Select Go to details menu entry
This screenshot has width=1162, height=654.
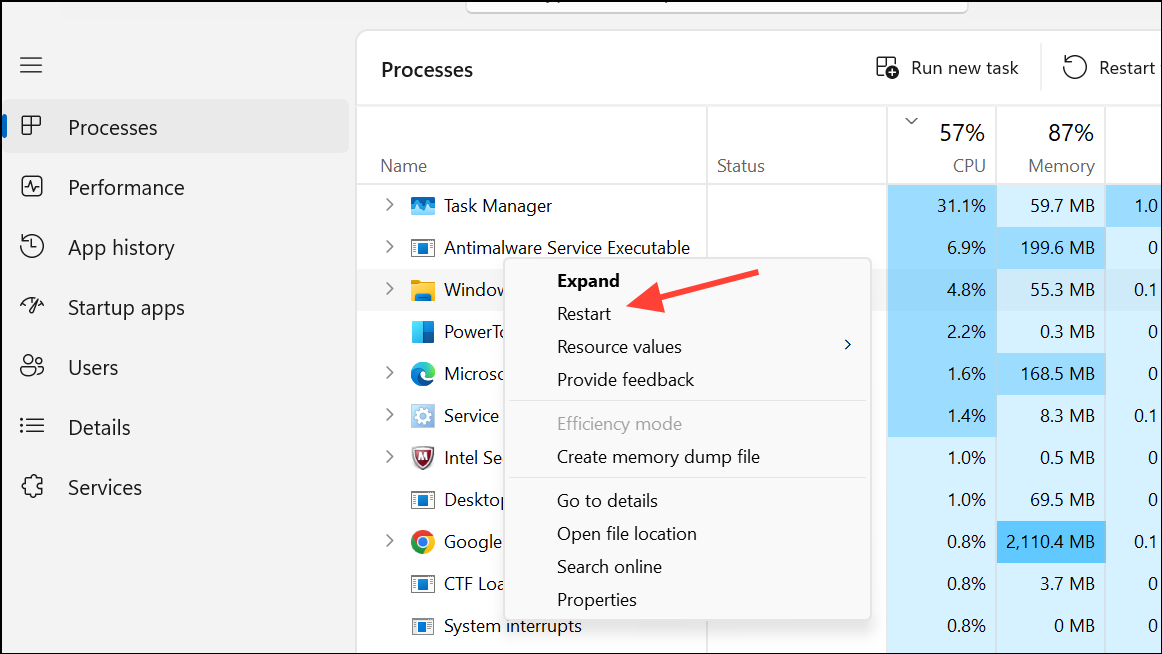click(607, 501)
